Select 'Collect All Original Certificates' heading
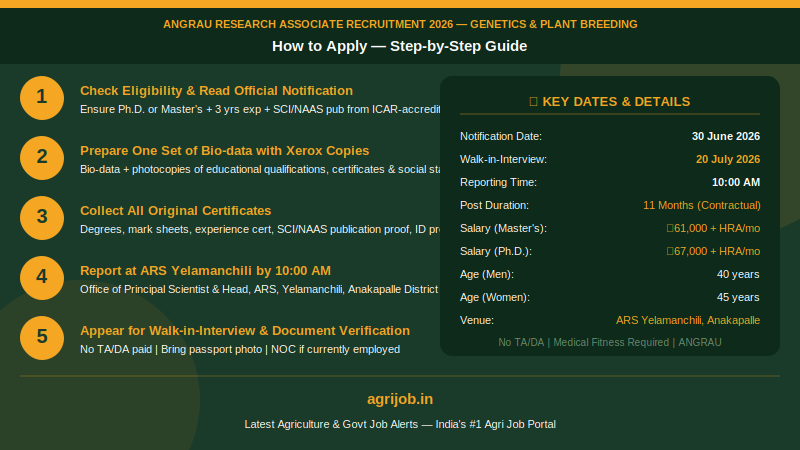This screenshot has width=800, height=450. pyautogui.click(x=176, y=211)
